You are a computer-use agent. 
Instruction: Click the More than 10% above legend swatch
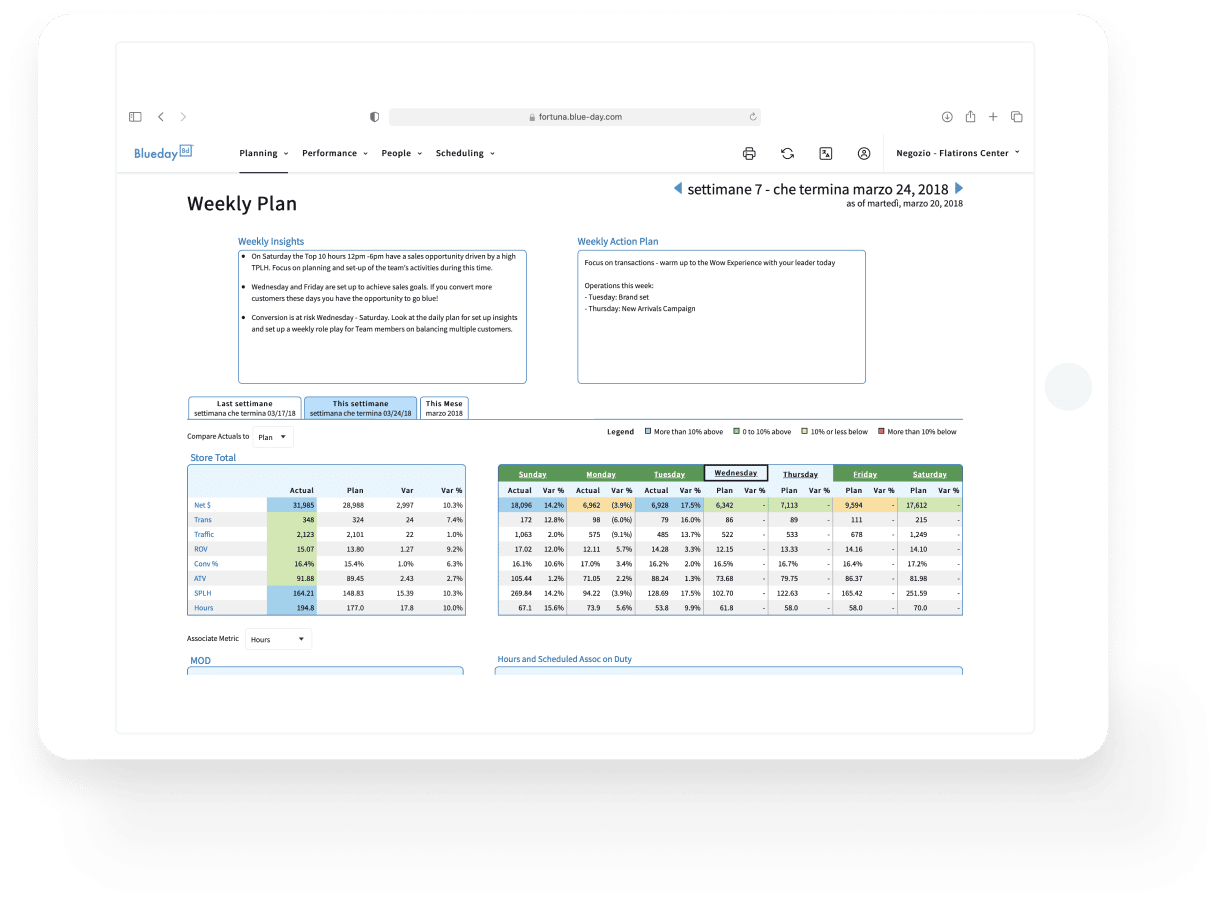click(648, 432)
